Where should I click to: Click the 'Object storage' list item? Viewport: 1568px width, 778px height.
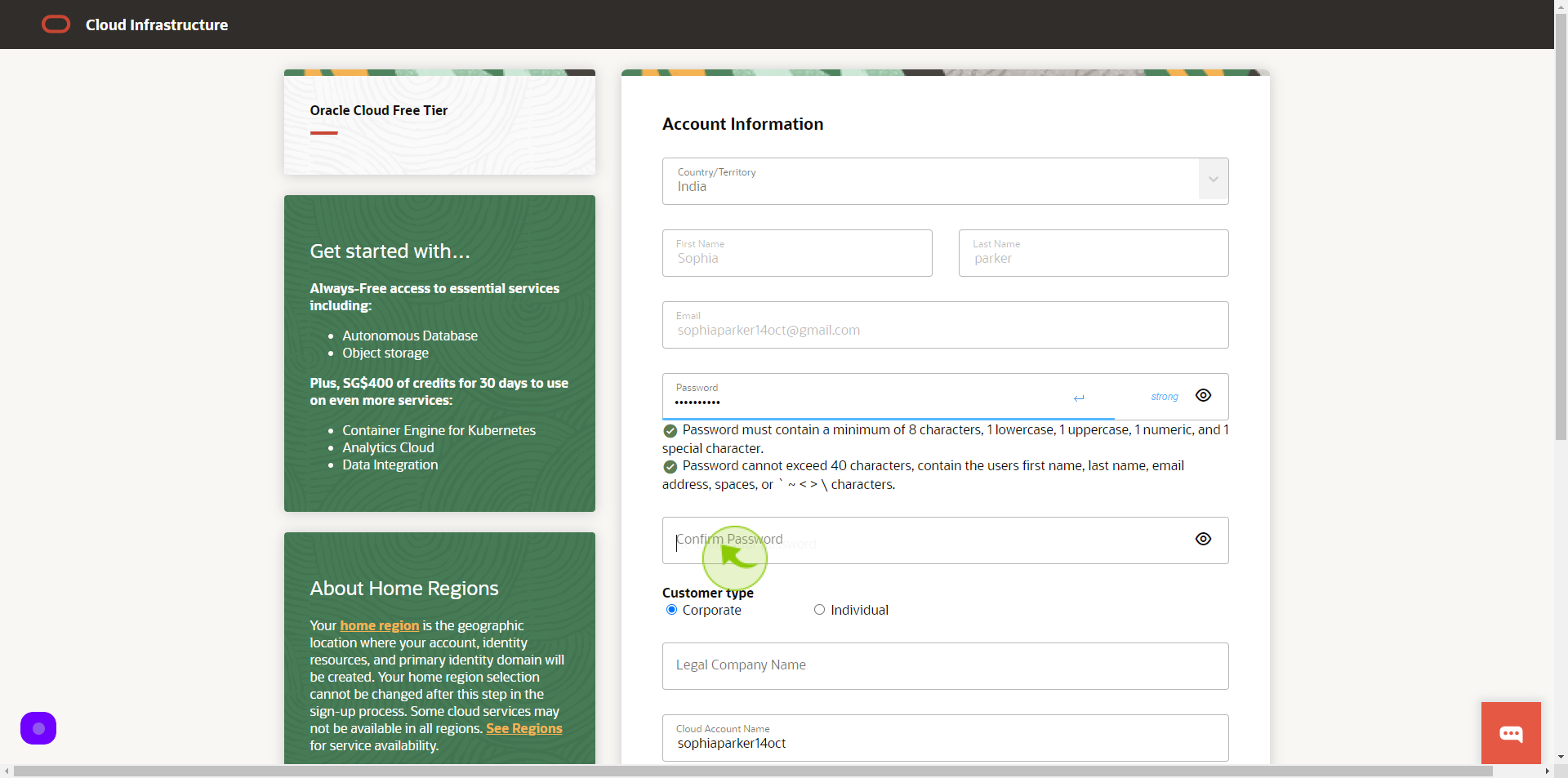pos(385,353)
